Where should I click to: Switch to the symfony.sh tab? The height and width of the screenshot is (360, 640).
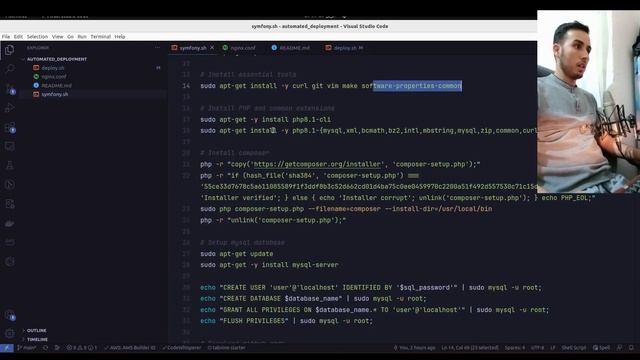pyautogui.click(x=193, y=48)
